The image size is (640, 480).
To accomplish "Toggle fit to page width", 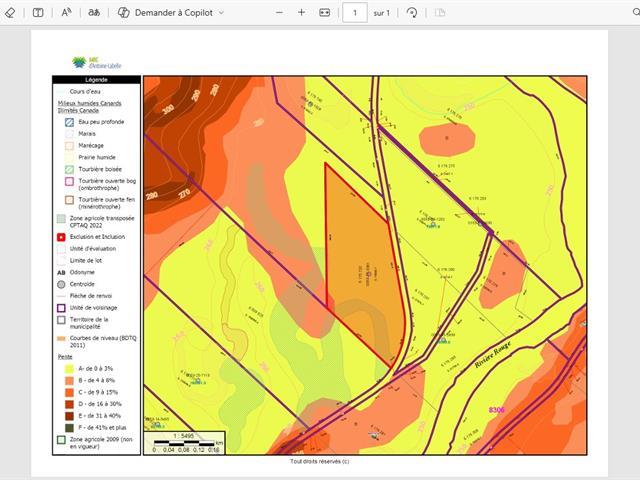I will pyautogui.click(x=325, y=13).
